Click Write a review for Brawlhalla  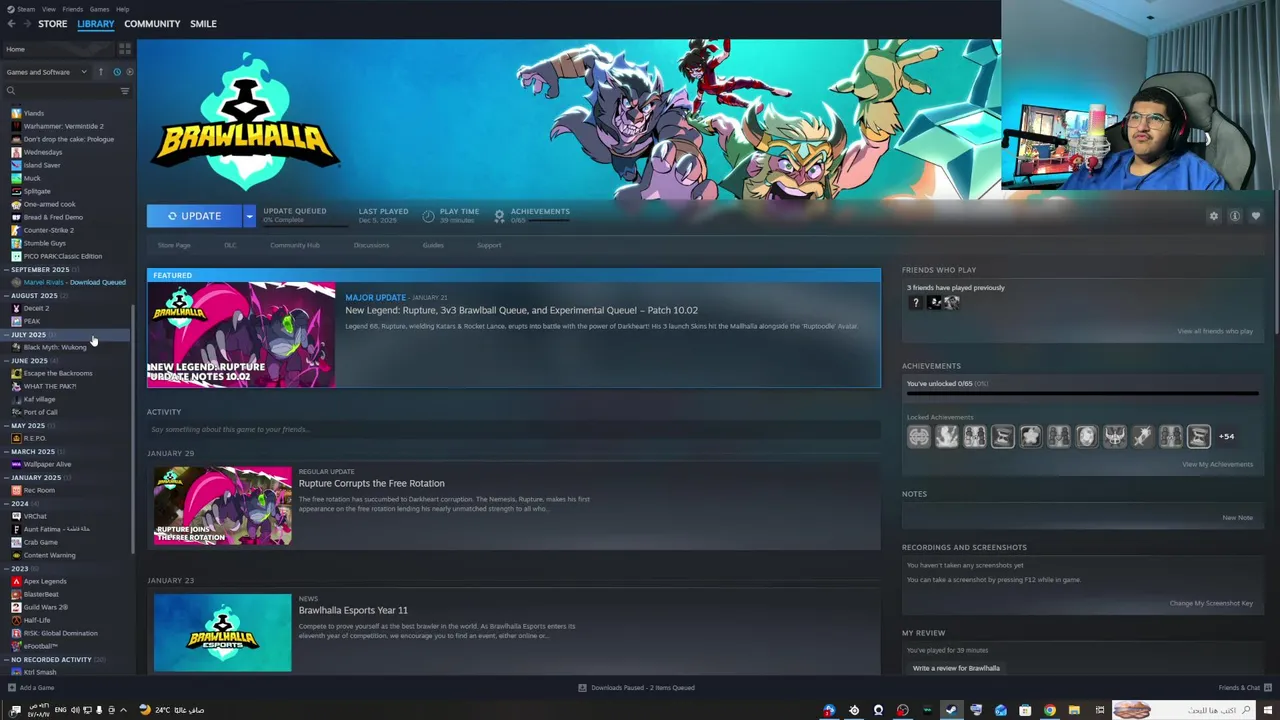[956, 668]
